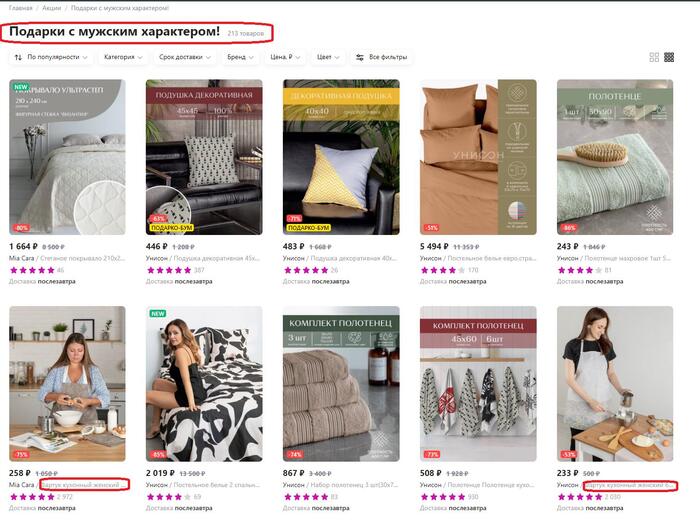Open yellow-grey decorative pillow 40x40 image
The image size is (700, 524).
(341, 157)
